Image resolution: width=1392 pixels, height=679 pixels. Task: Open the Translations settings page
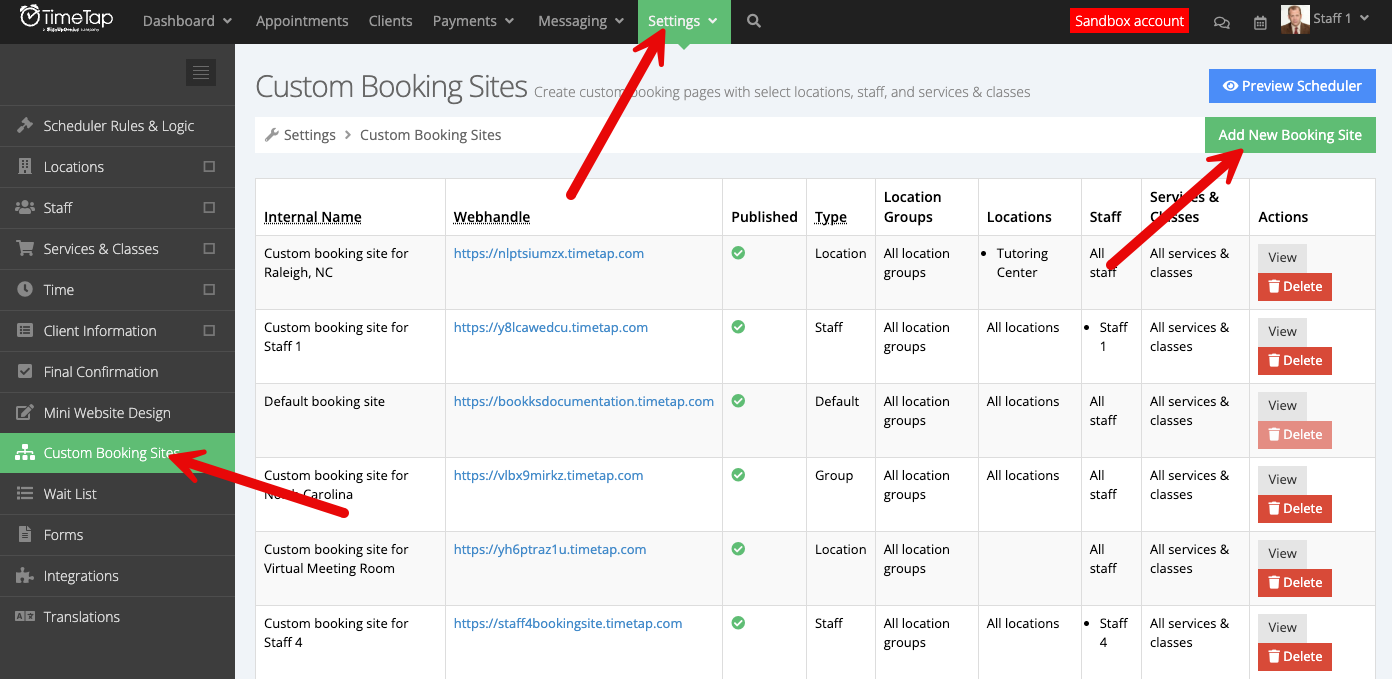[x=117, y=617]
